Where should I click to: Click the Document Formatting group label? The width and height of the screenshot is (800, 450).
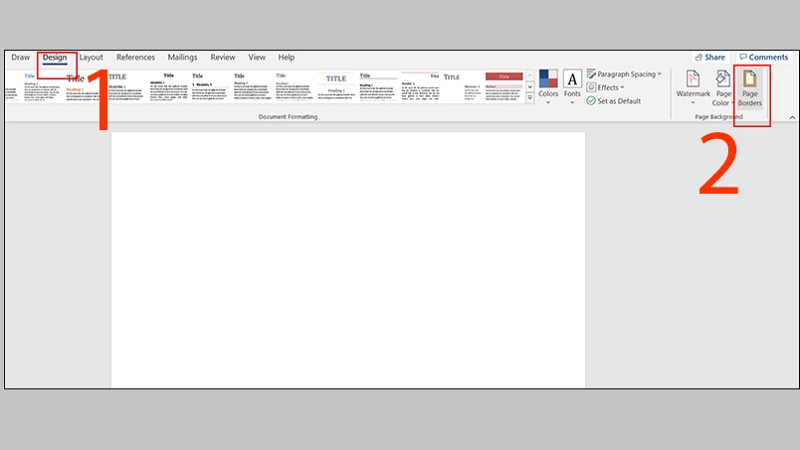pyautogui.click(x=288, y=117)
